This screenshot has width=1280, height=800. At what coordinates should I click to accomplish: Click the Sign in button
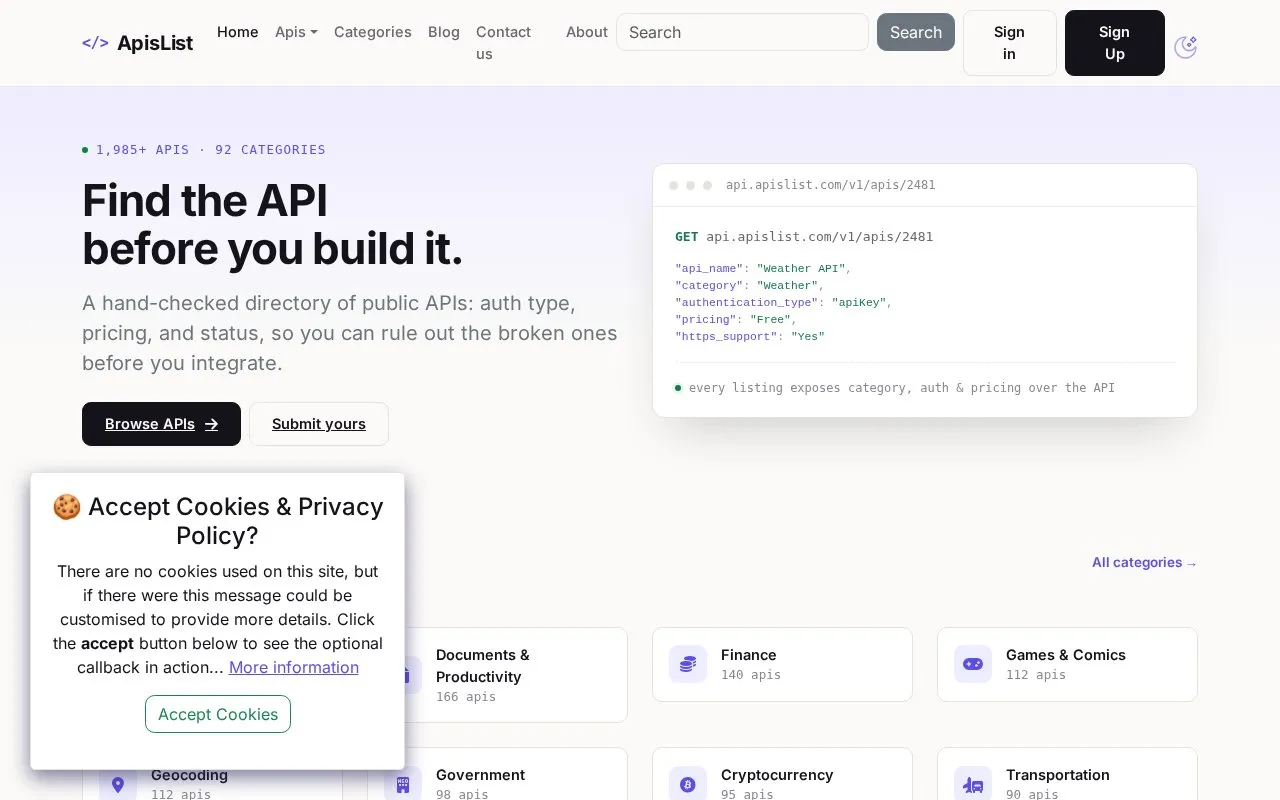click(x=1010, y=43)
